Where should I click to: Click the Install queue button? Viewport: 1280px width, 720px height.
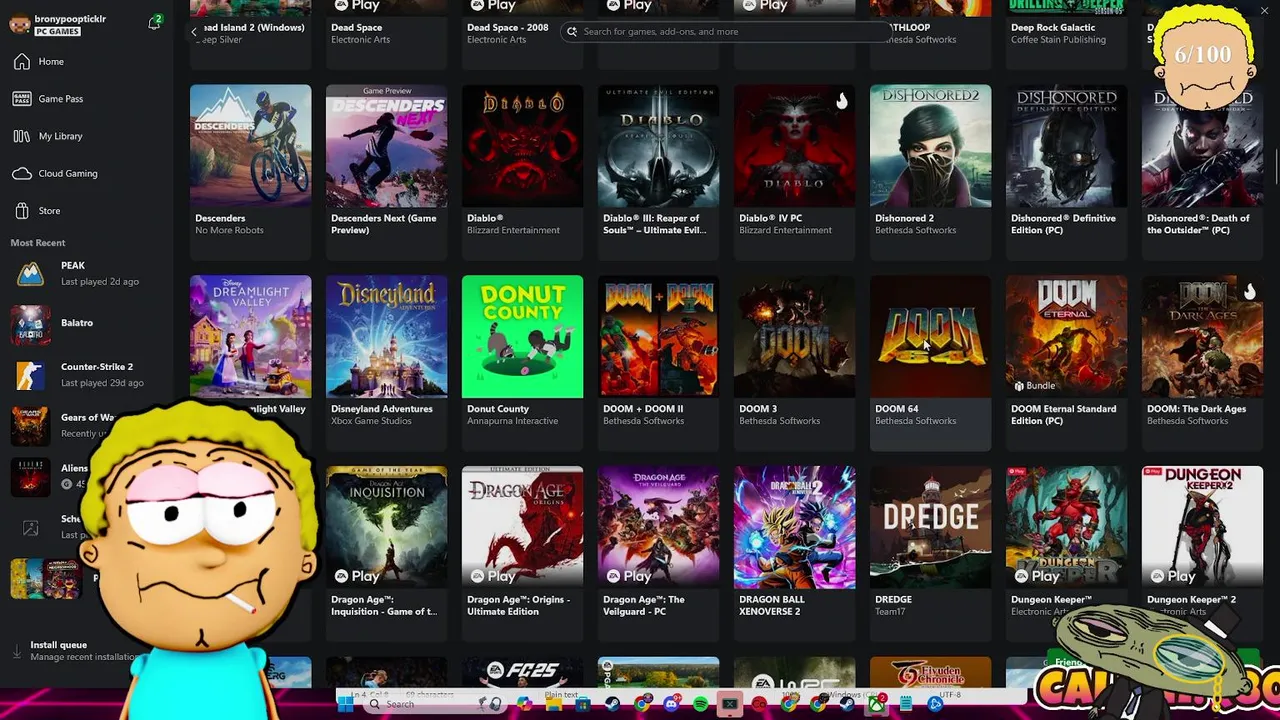(75, 651)
